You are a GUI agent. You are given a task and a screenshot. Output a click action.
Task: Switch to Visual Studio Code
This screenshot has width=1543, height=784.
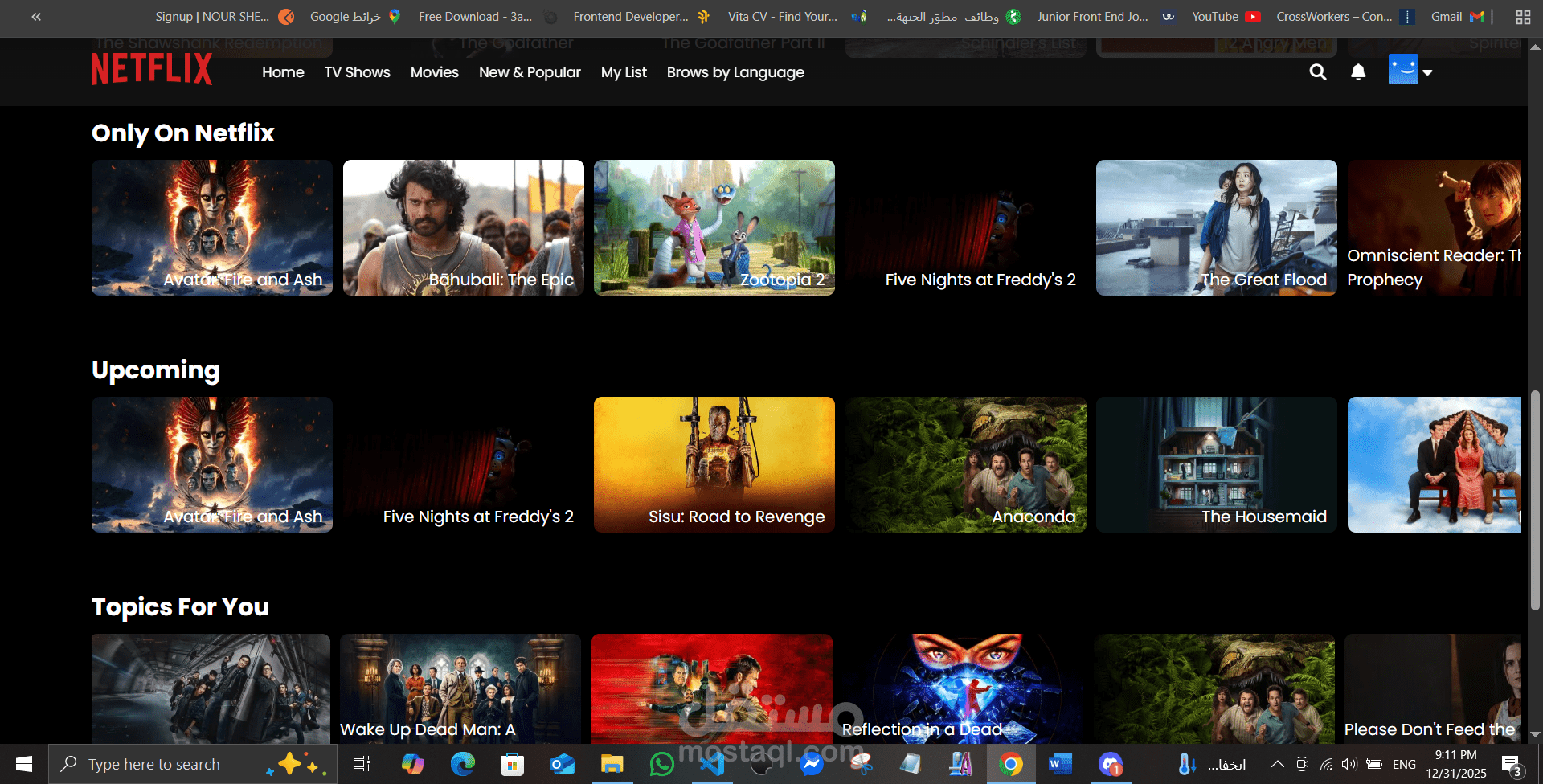click(x=711, y=764)
